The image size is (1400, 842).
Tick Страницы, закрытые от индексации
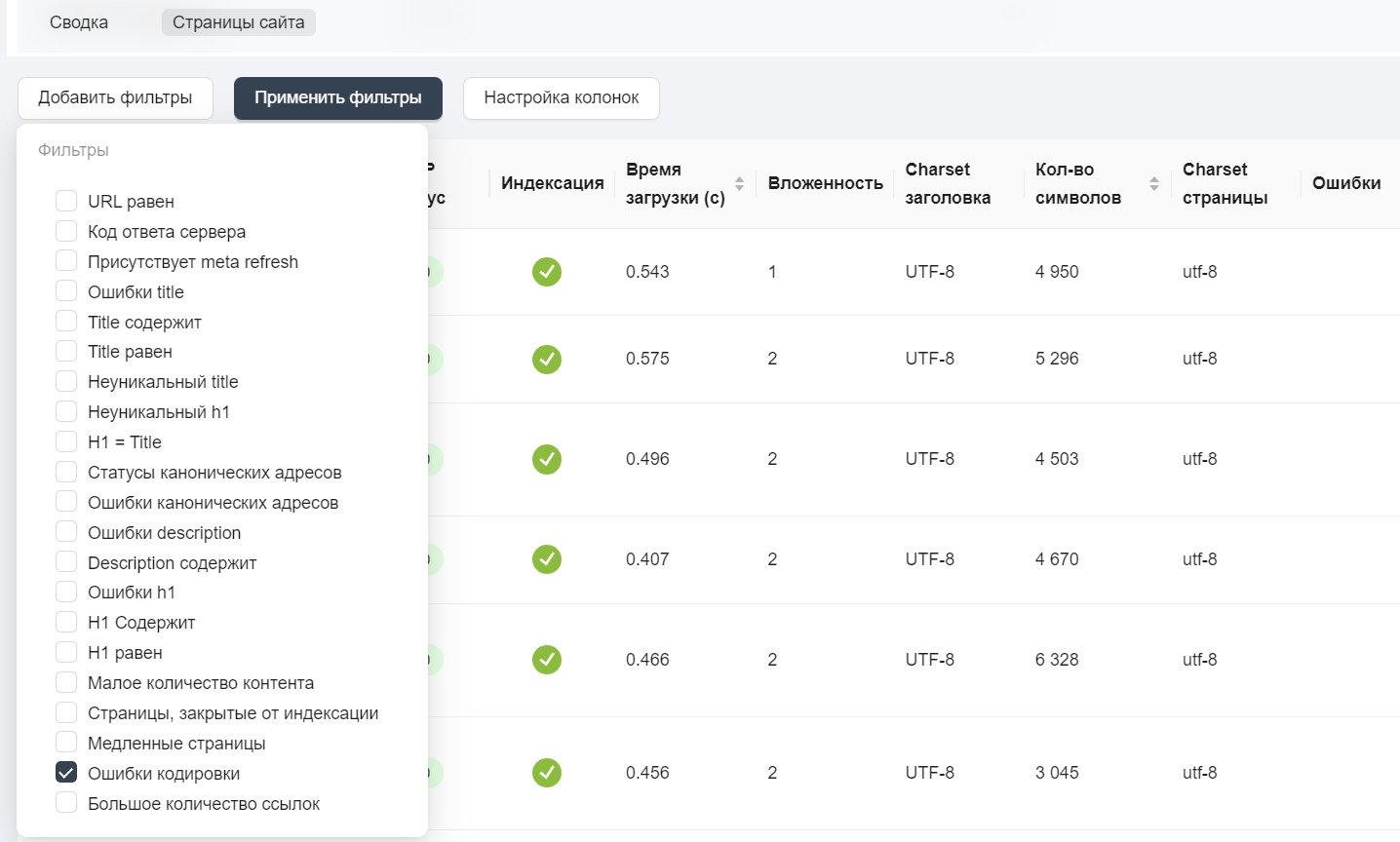tap(66, 712)
